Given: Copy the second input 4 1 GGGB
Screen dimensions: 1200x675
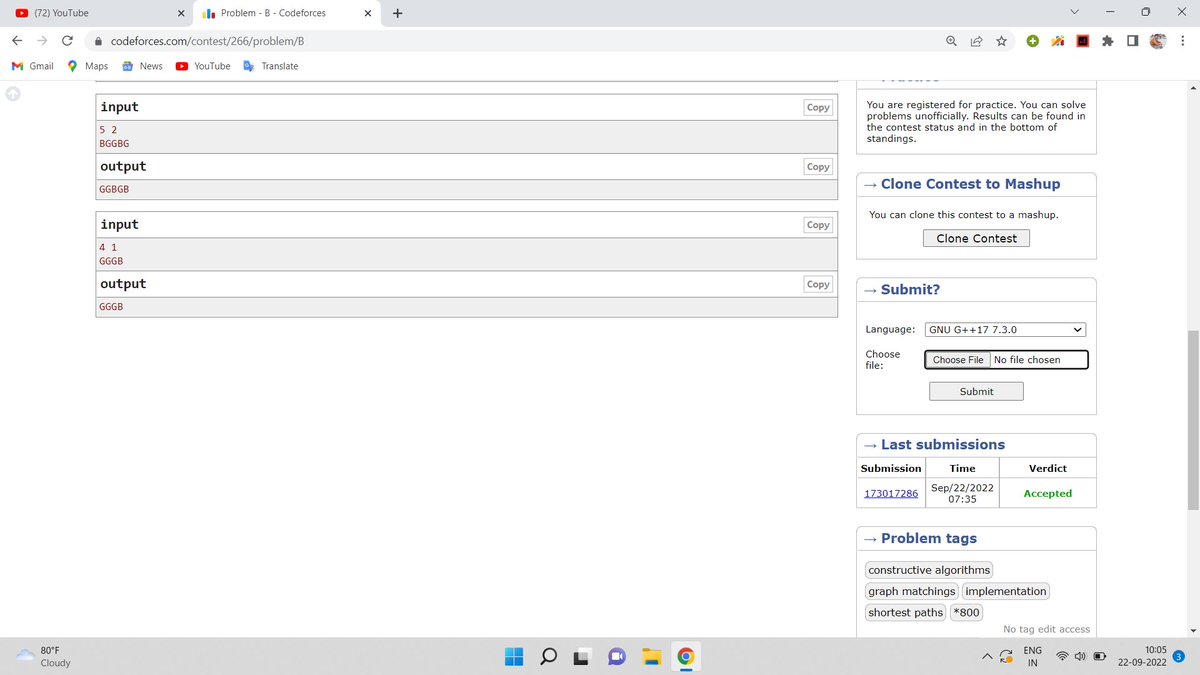Looking at the screenshot, I should pos(818,225).
